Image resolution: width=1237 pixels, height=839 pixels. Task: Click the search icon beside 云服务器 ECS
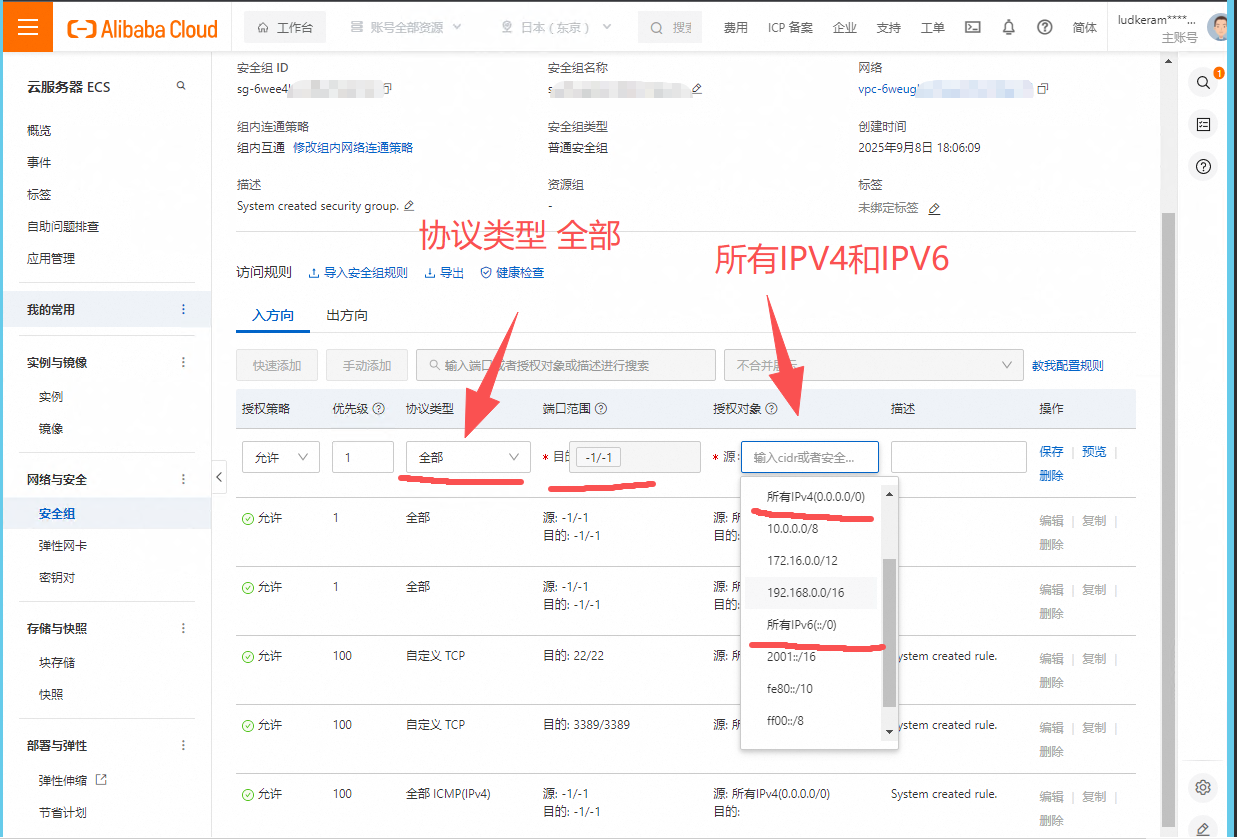(181, 86)
